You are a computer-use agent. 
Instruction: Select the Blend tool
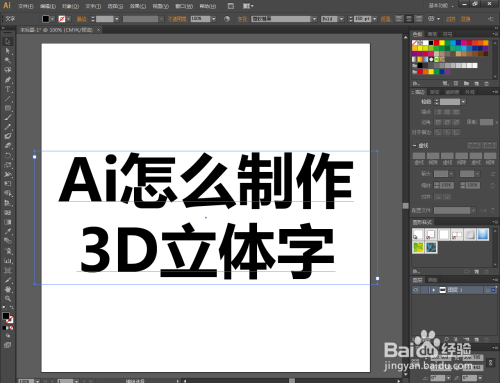[x=8, y=241]
